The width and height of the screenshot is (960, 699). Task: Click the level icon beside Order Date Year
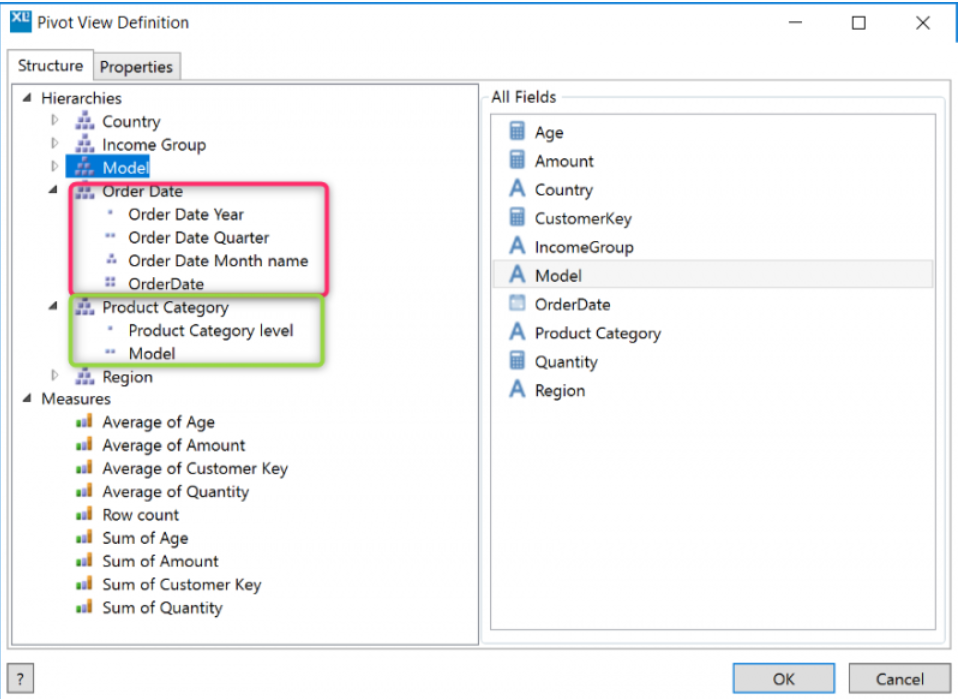coord(113,214)
